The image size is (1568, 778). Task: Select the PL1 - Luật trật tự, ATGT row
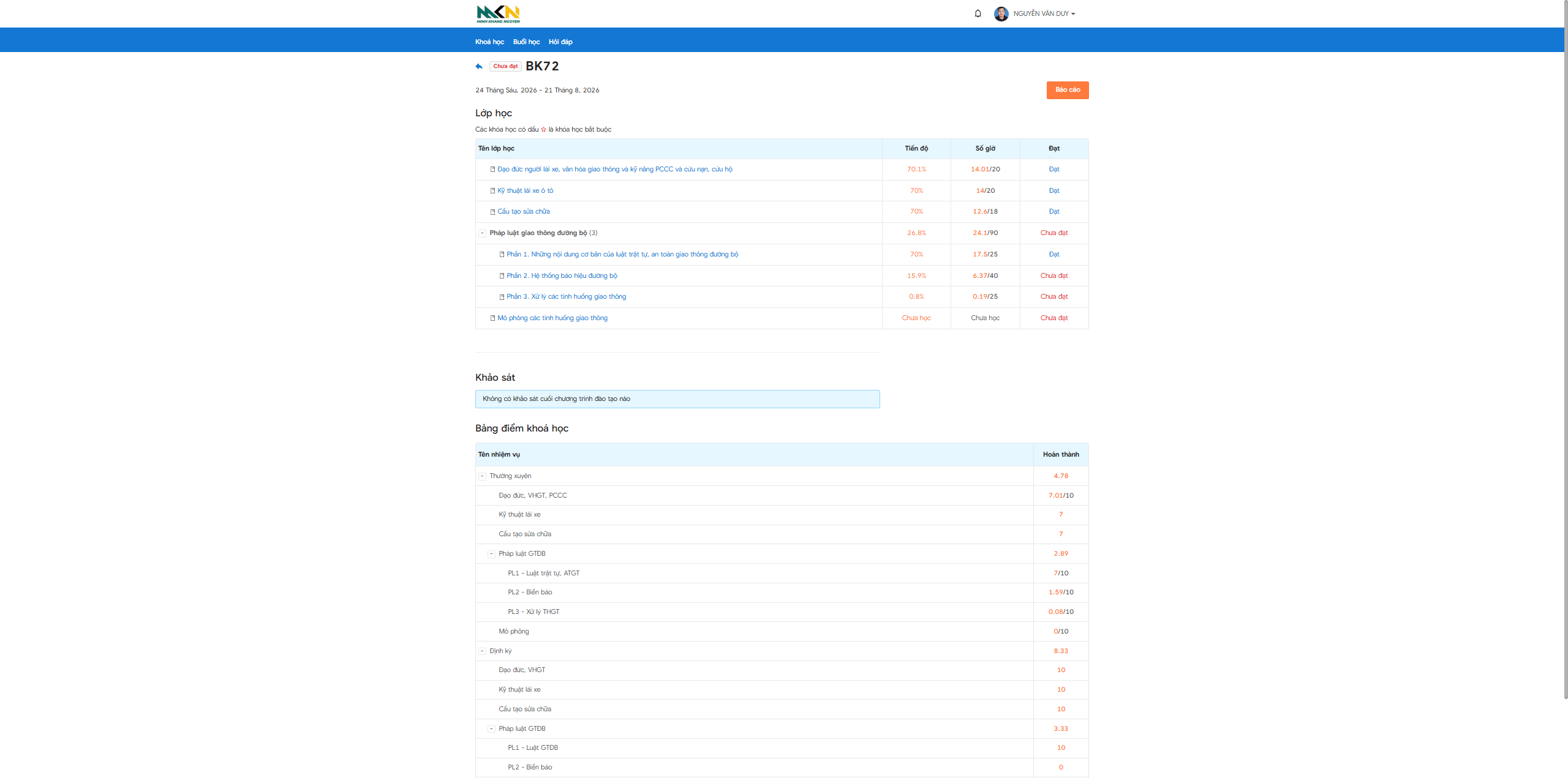(782, 574)
